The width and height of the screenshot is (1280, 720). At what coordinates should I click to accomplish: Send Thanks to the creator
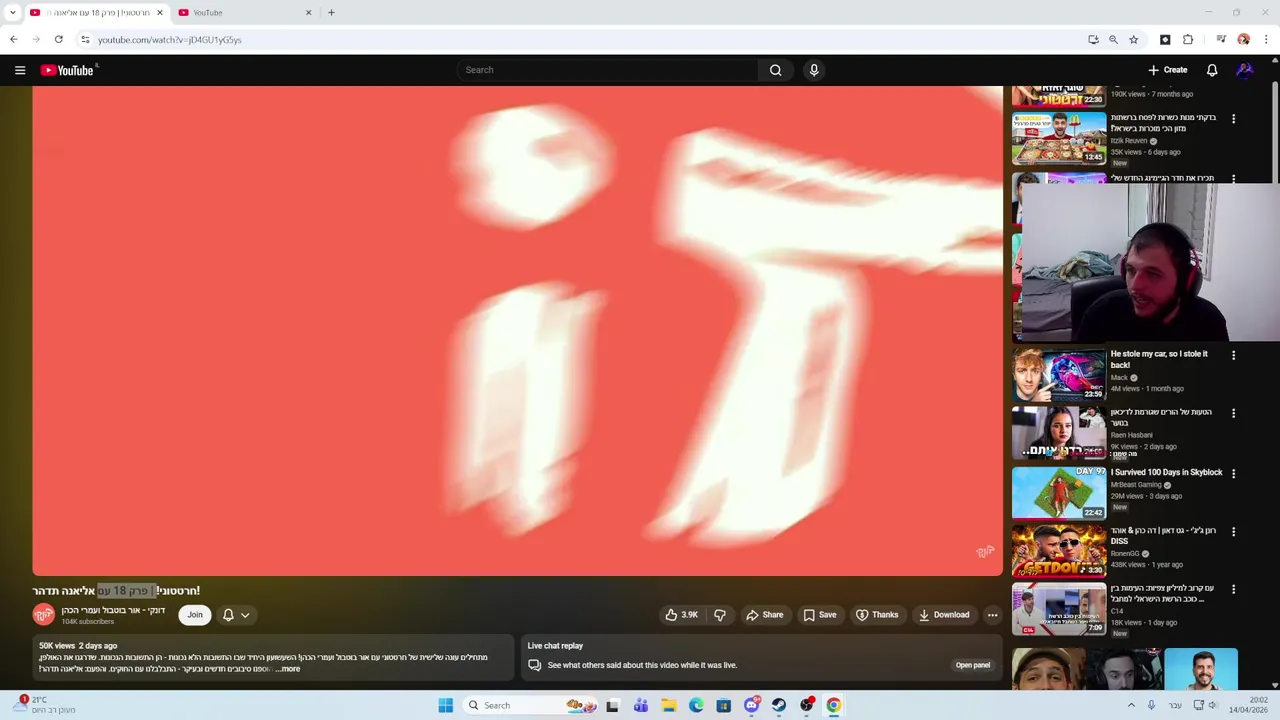[x=877, y=615]
